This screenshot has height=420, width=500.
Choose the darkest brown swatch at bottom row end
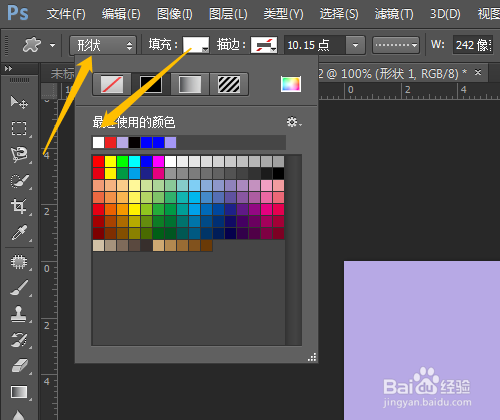click(206, 245)
